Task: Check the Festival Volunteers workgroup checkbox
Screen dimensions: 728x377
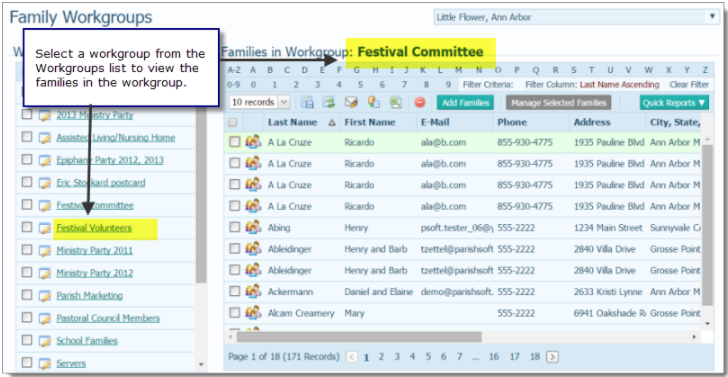Action: 27,227
